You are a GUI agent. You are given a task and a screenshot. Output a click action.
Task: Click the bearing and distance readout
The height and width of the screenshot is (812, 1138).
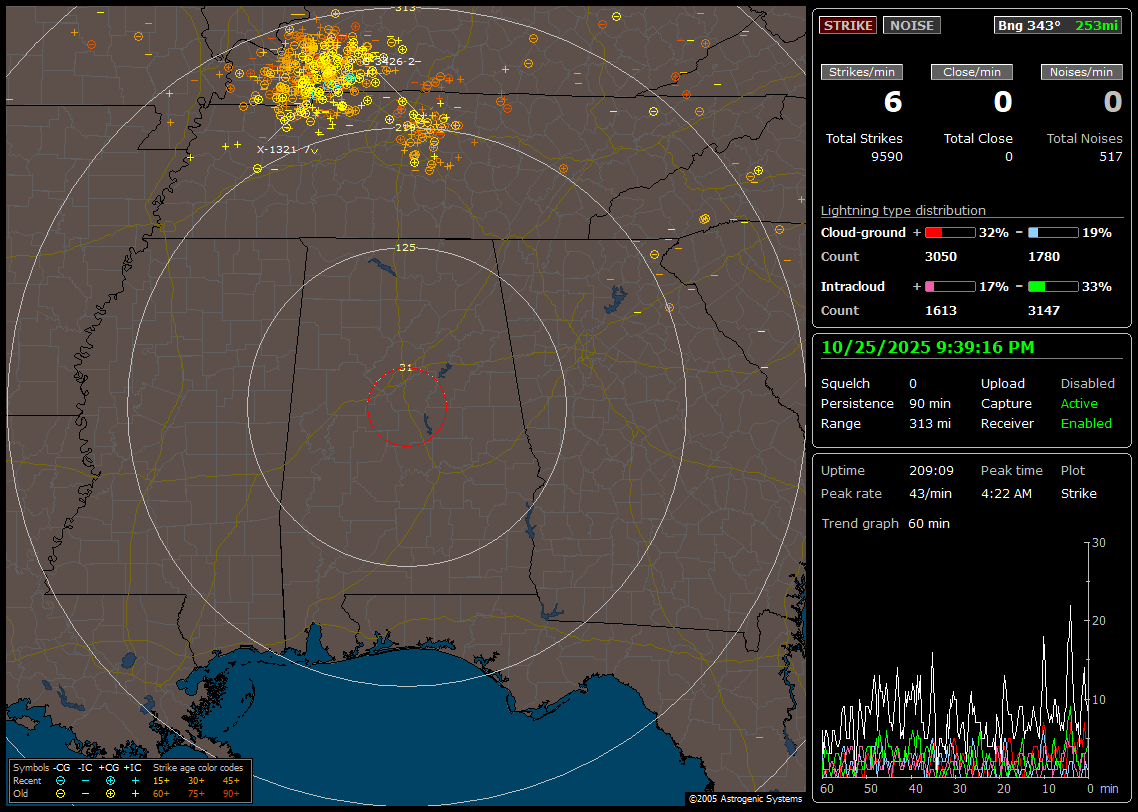(x=1058, y=25)
